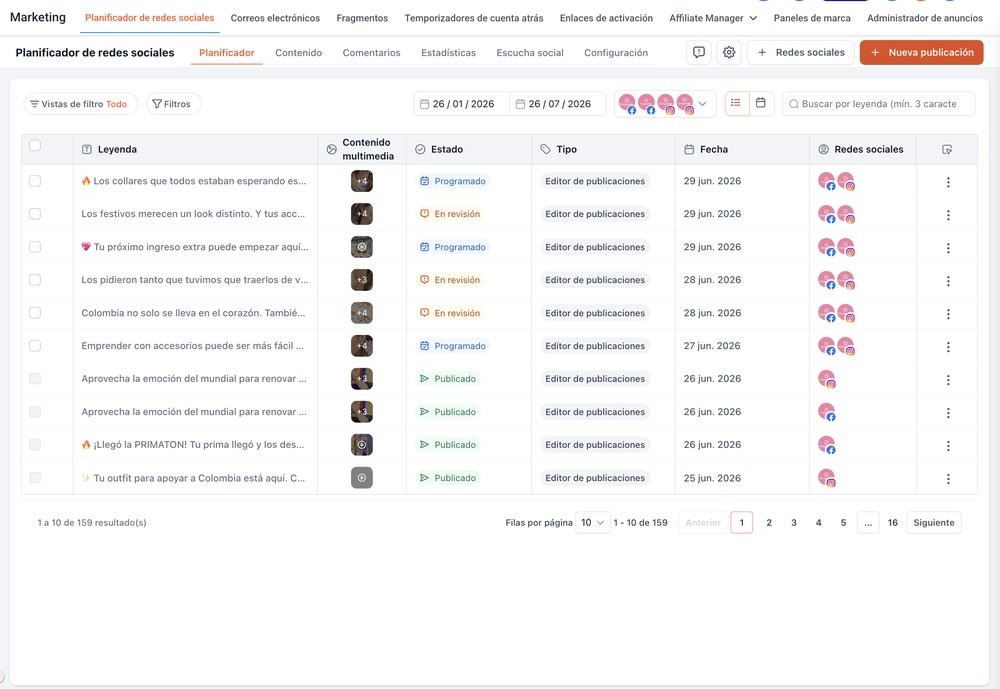Image resolution: width=1000 pixels, height=689 pixels.
Task: Open the Estadísticas subtab
Action: pyautogui.click(x=448, y=52)
